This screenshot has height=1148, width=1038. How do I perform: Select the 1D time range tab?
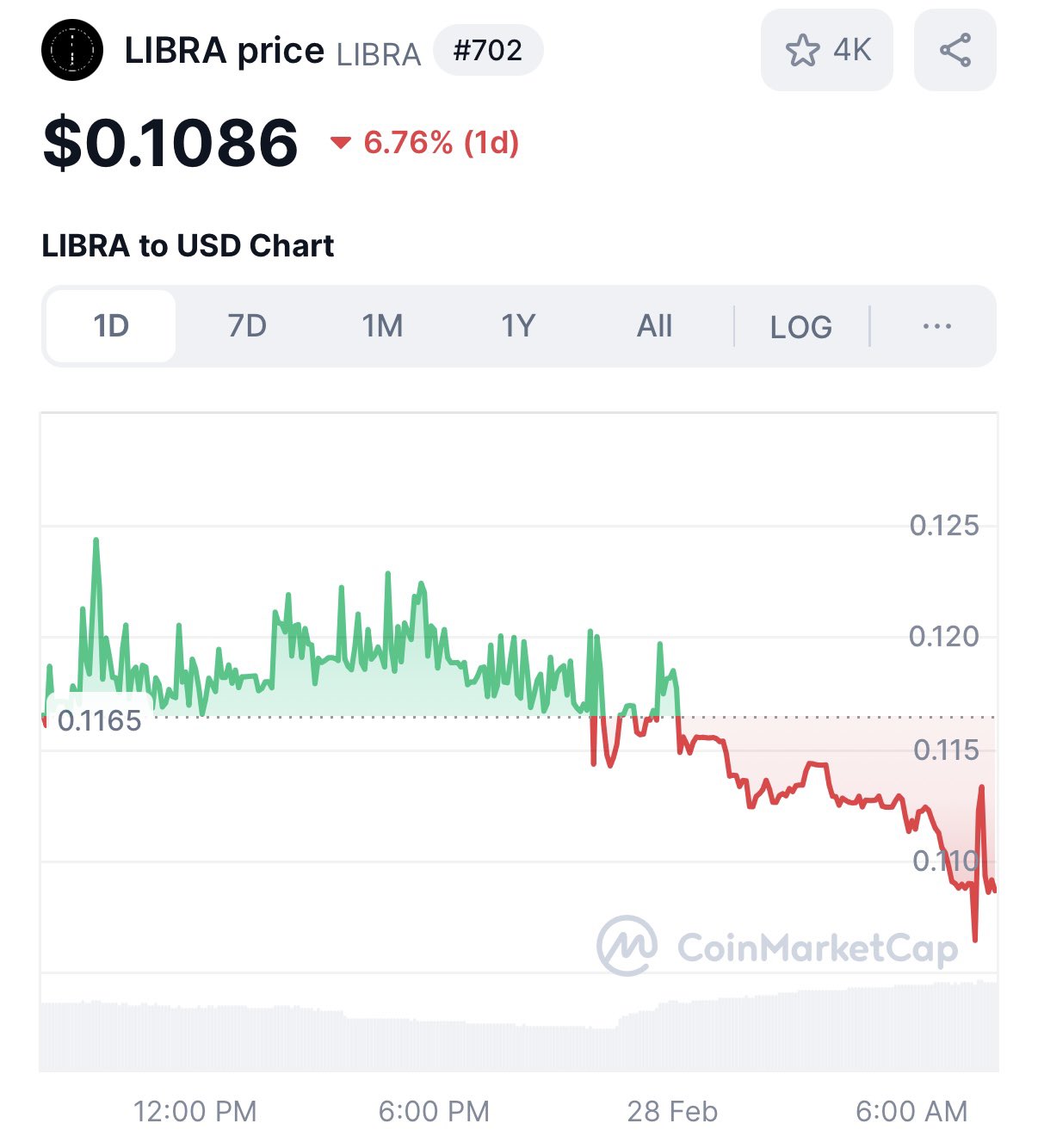tap(111, 326)
